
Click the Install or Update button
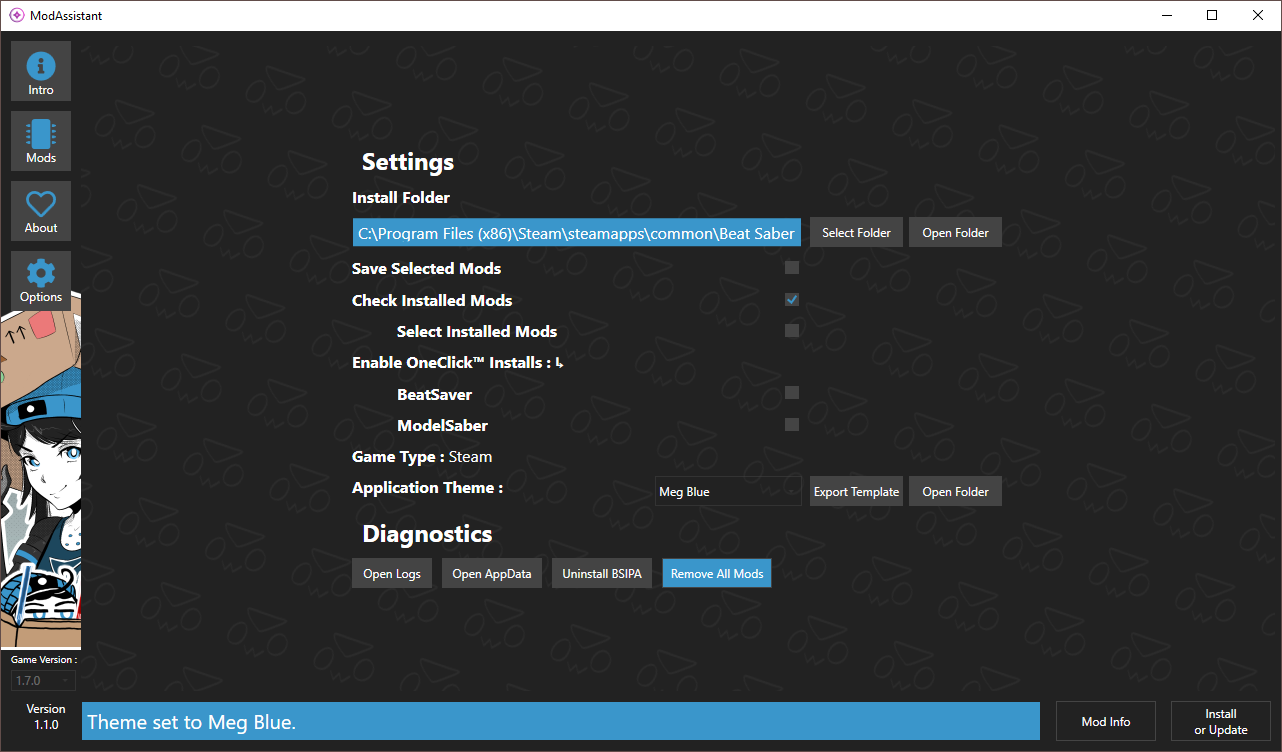(x=1221, y=721)
